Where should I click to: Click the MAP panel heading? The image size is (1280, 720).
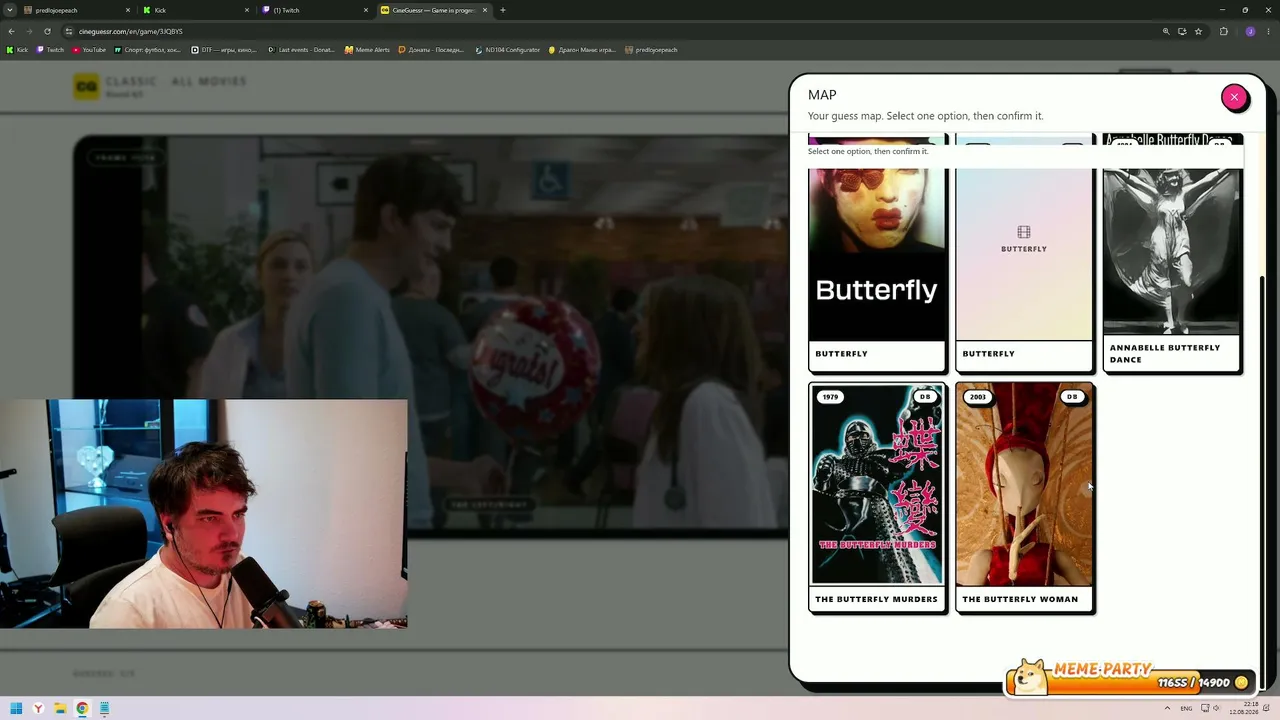pos(822,95)
